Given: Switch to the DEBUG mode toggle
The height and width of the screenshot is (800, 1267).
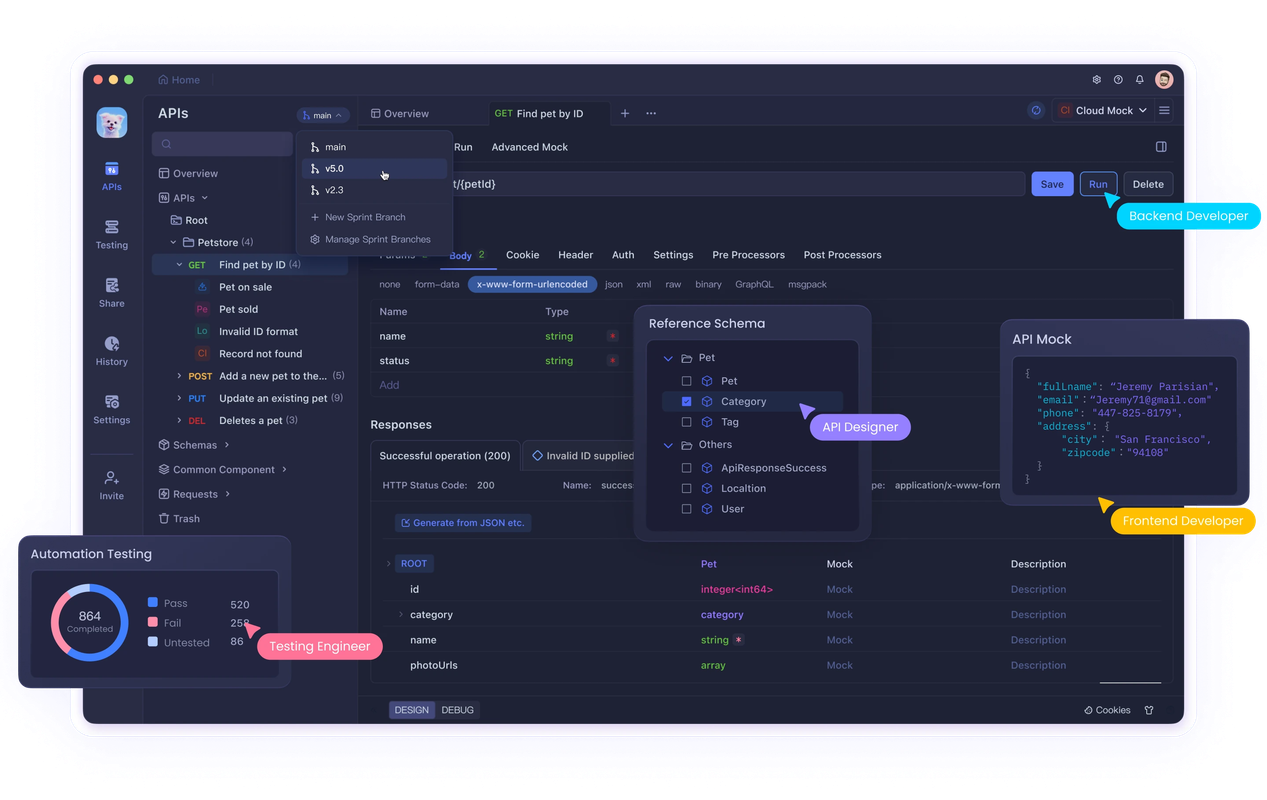Looking at the screenshot, I should tap(457, 710).
